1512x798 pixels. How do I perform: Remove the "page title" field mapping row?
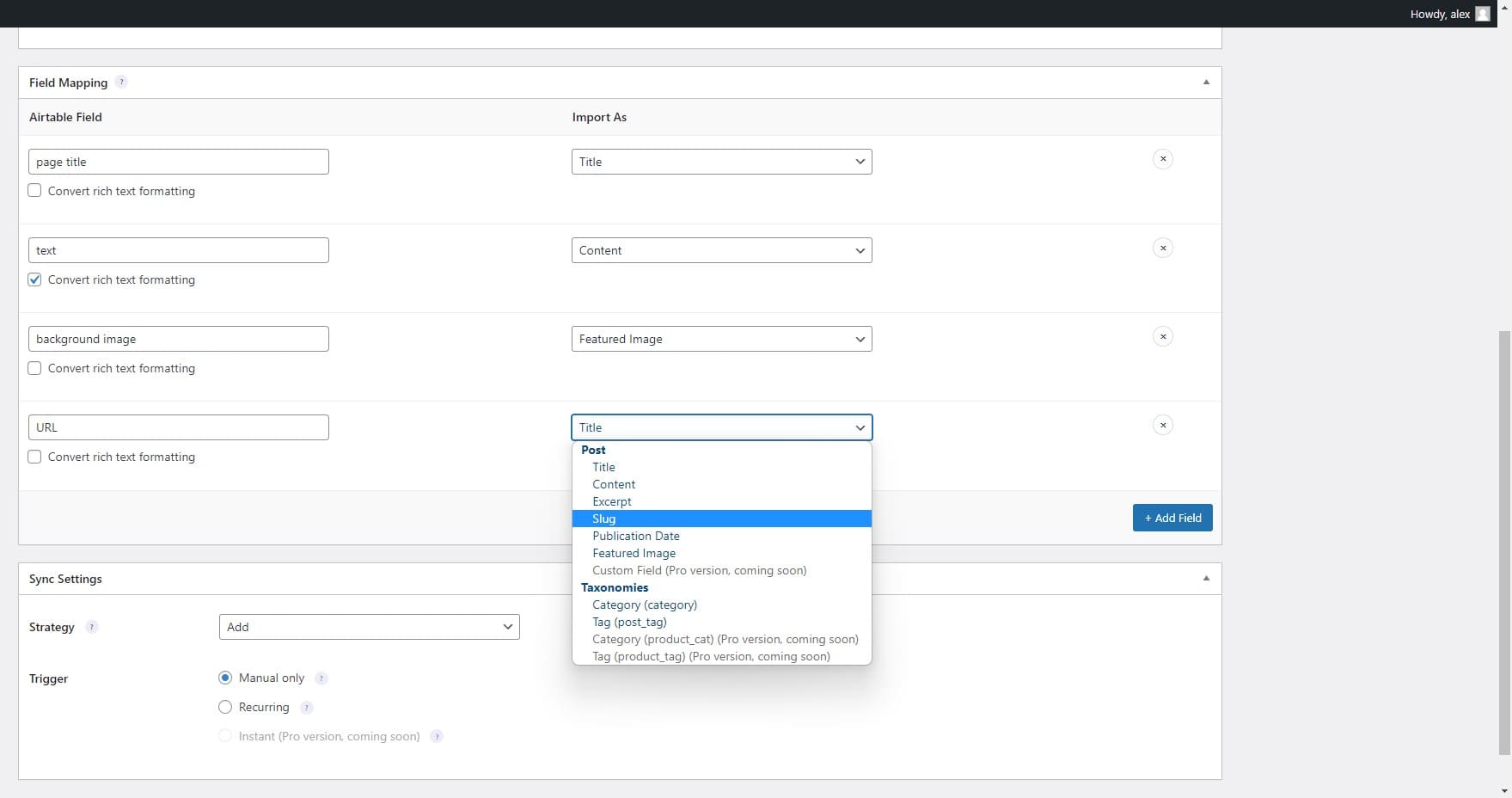click(1162, 159)
